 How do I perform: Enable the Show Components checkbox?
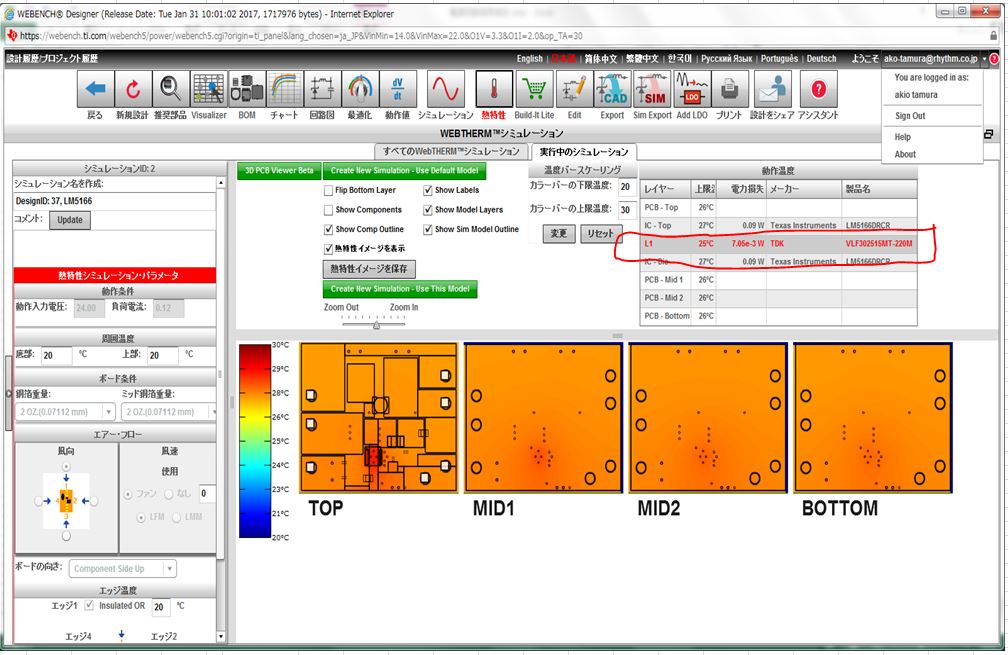click(328, 210)
